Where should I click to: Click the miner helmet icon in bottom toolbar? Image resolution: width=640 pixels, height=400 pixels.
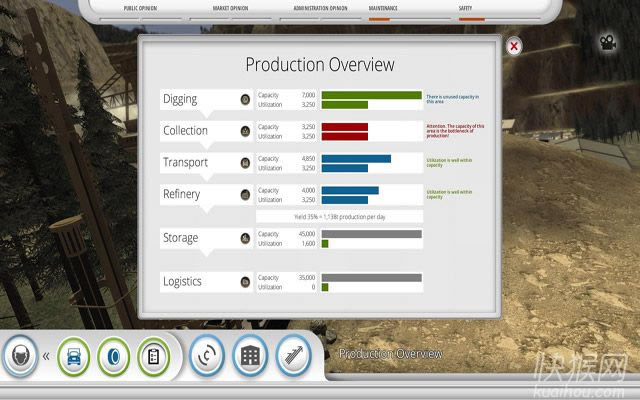20,355
